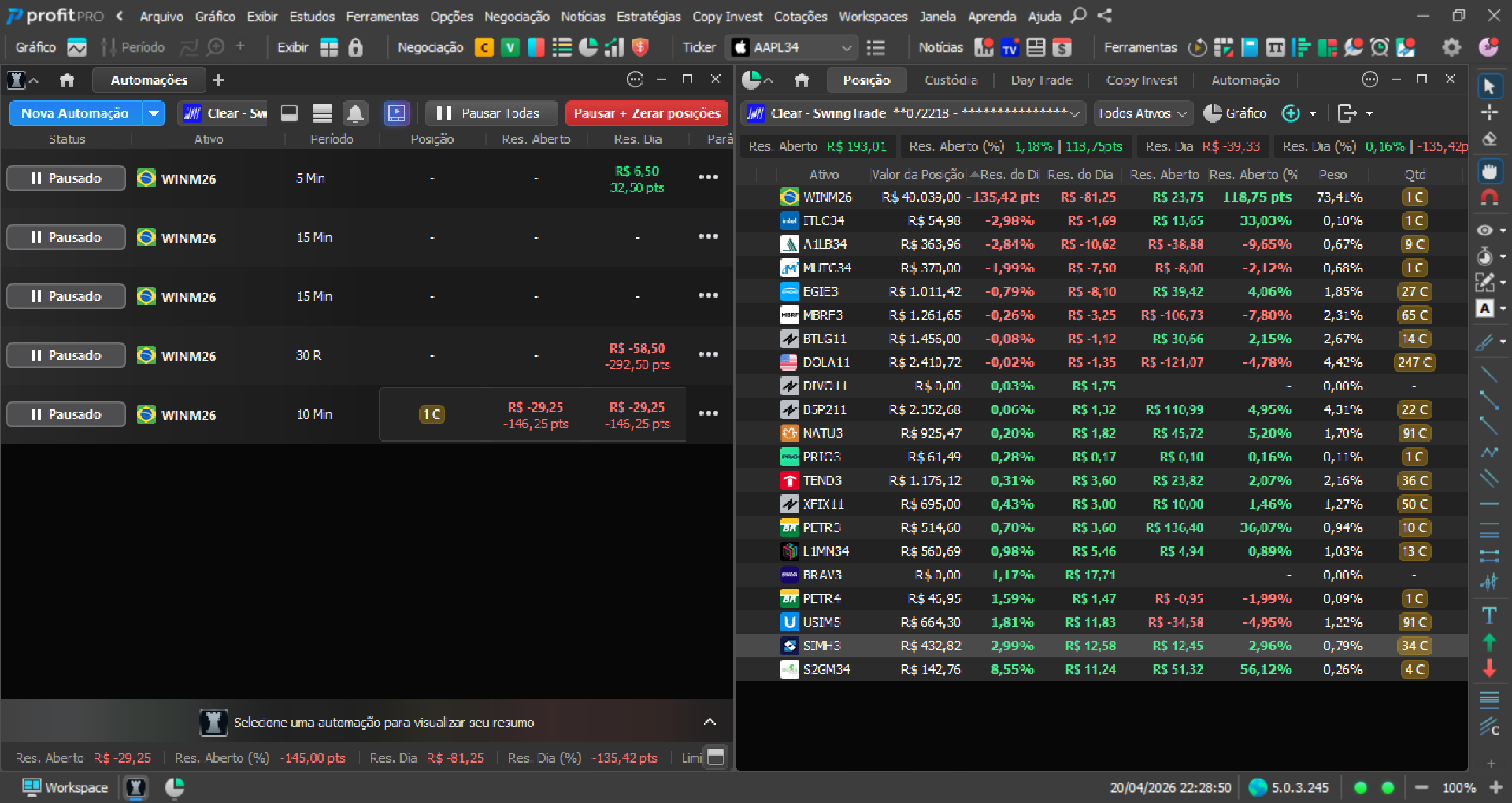The width and height of the screenshot is (1512, 803).
Task: Resume the paused WINM26 30 R automation
Action: tap(66, 355)
